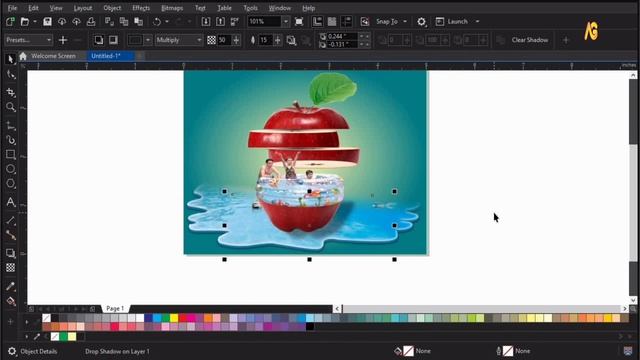The width and height of the screenshot is (640, 360).
Task: Choose the Drop Shadow outer shadow mode
Action: click(x=98, y=40)
